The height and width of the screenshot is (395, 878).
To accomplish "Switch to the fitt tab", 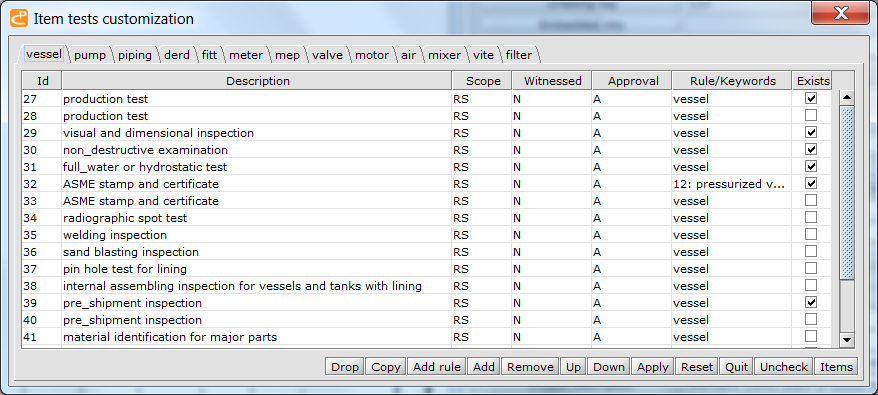I will click(209, 55).
